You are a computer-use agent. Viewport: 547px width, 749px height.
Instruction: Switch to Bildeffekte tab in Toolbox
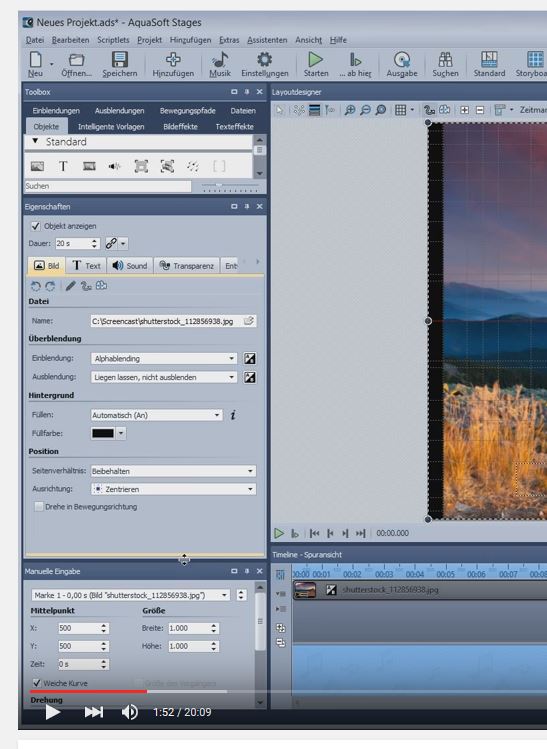[180, 127]
